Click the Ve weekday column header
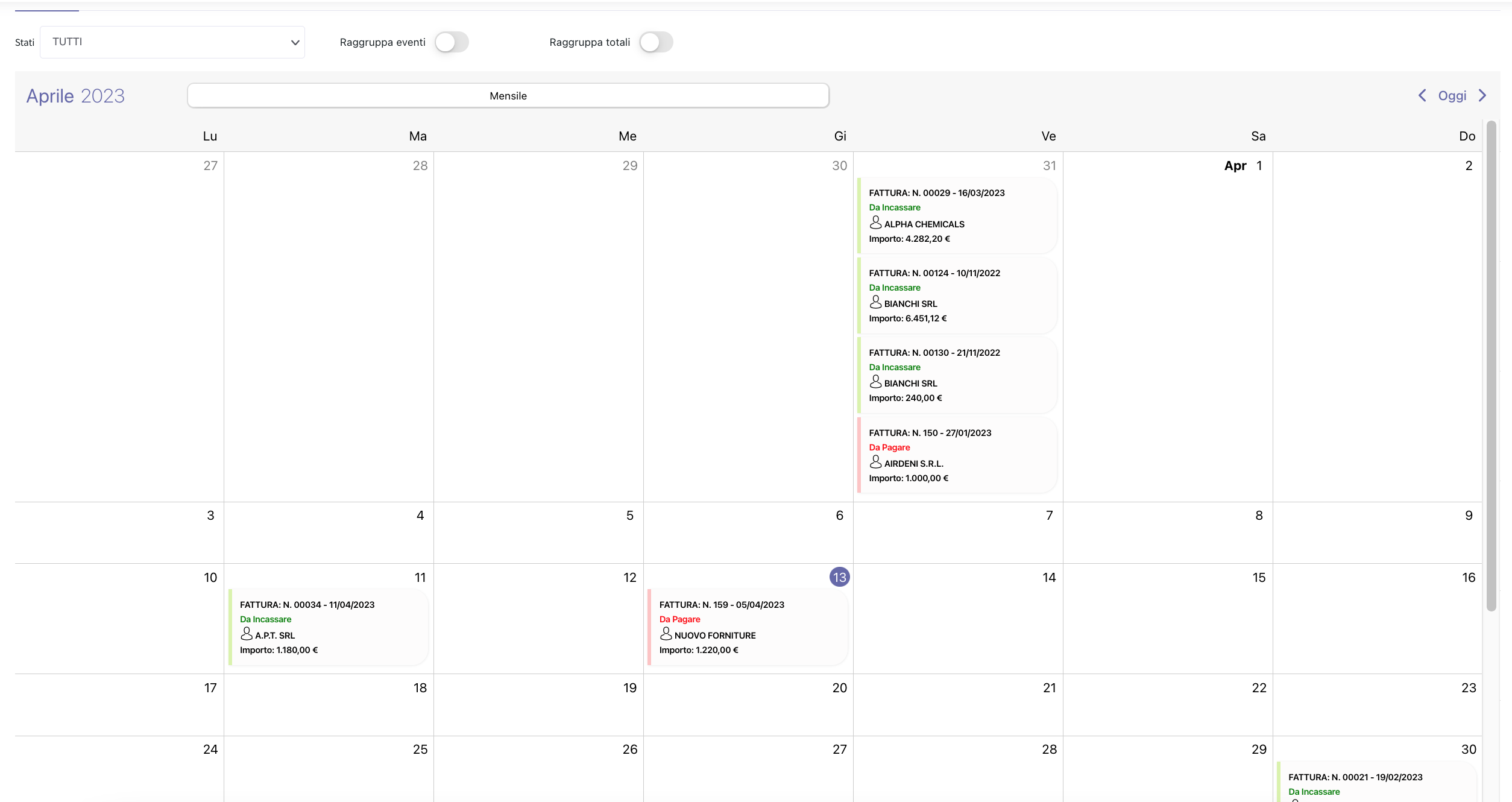 [x=1048, y=136]
